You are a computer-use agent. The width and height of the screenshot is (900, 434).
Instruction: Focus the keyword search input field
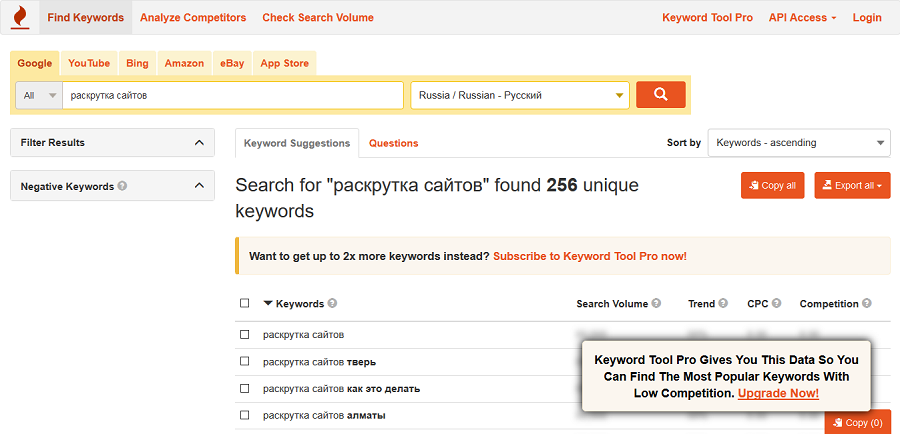pos(232,95)
